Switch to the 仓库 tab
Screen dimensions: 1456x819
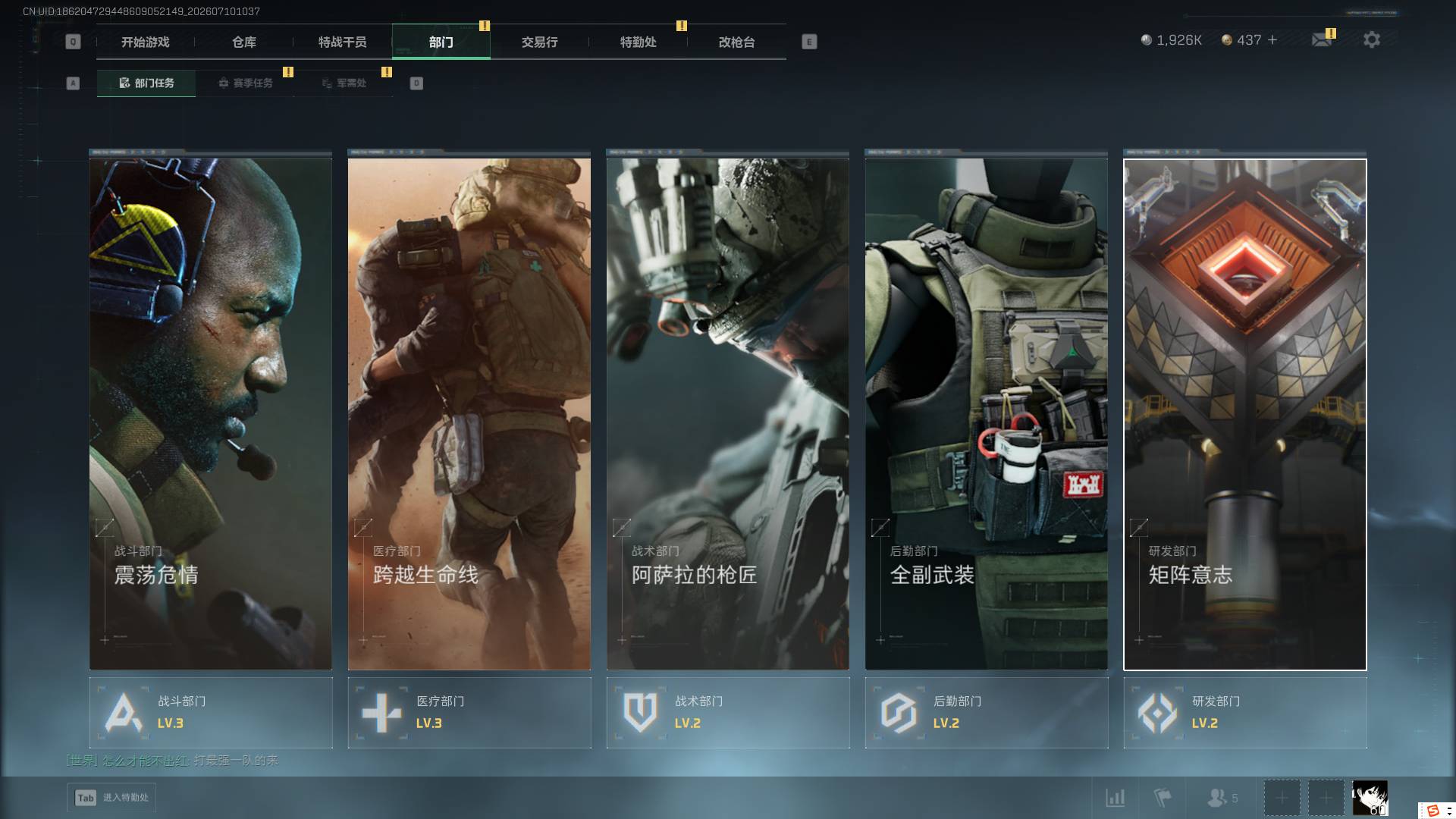pos(243,42)
